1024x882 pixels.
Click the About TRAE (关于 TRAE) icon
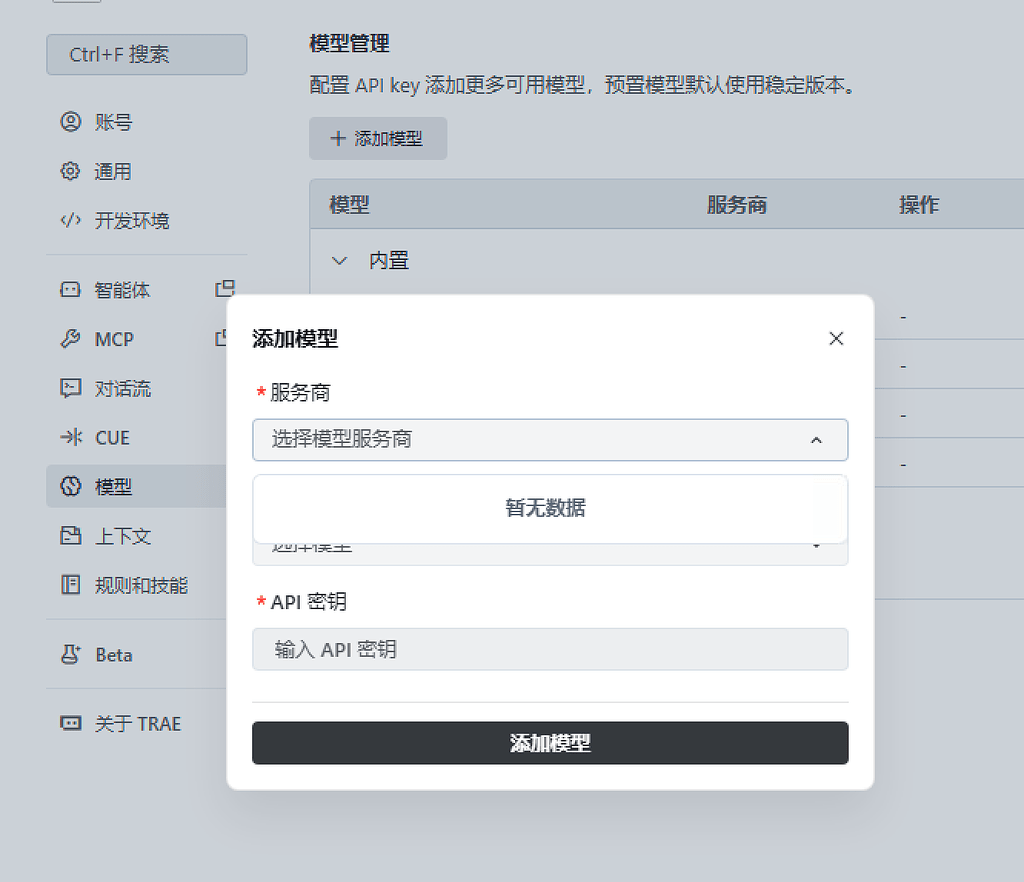click(71, 723)
